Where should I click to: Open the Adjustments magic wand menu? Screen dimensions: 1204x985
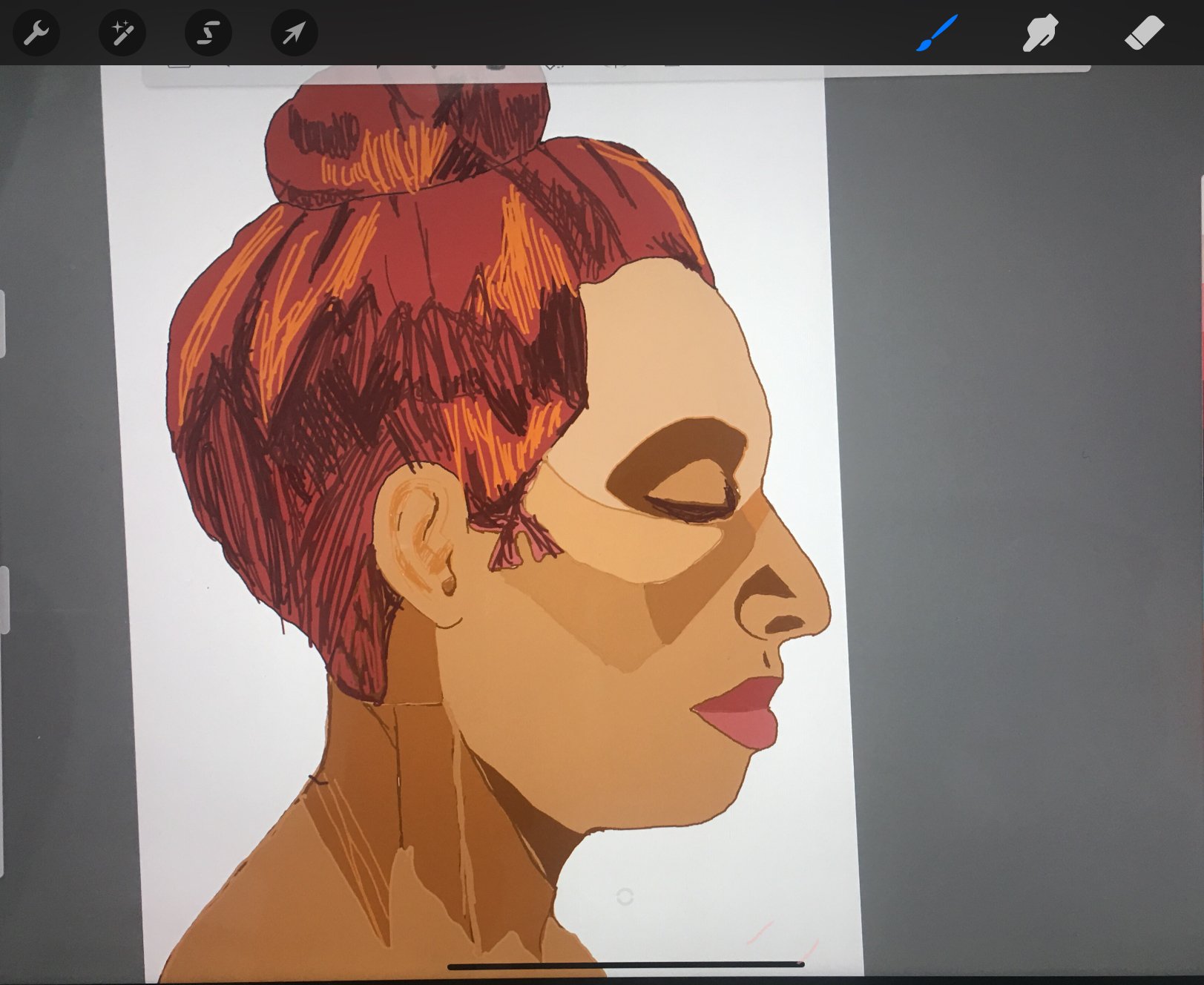[x=122, y=33]
